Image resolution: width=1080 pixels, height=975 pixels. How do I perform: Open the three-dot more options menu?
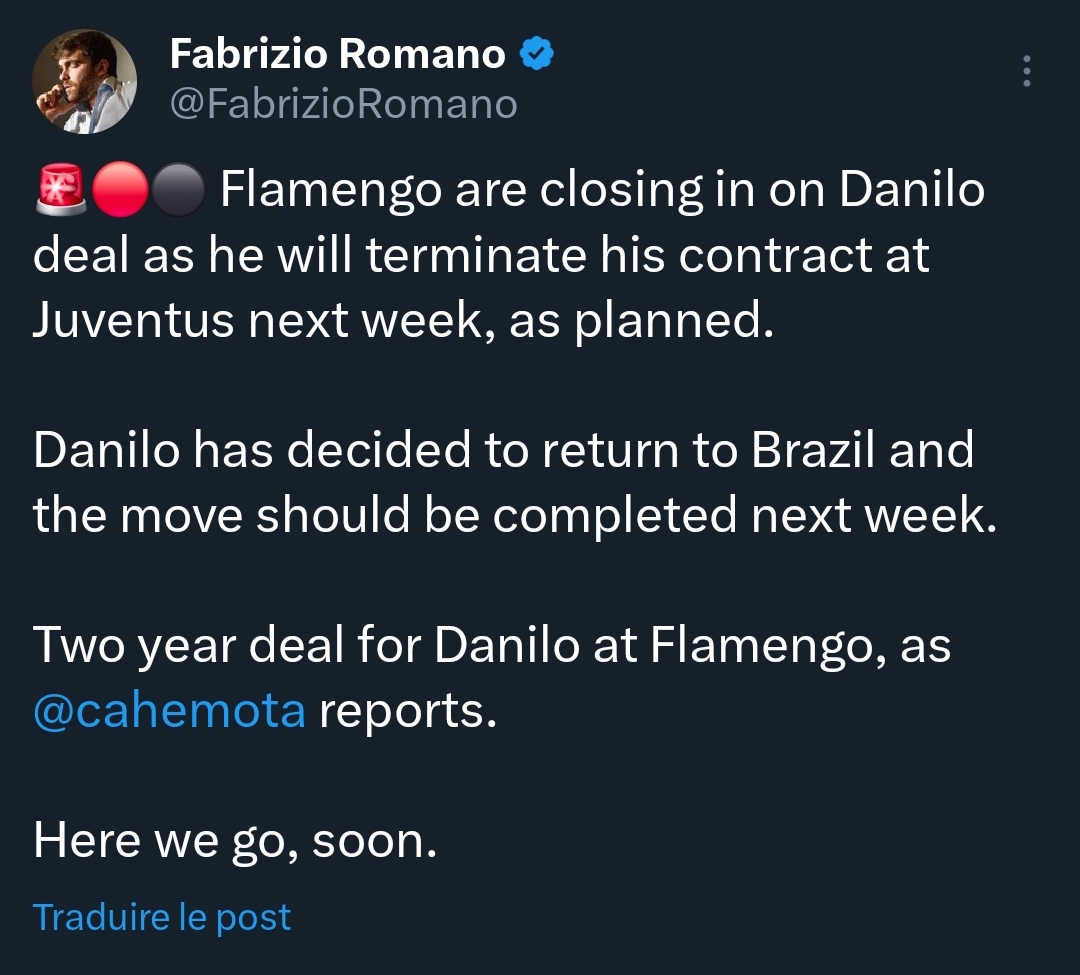click(x=1026, y=71)
